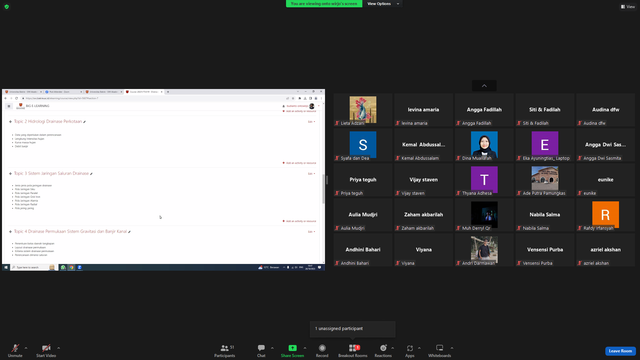Click the move handle beside Topic 2

10,122
